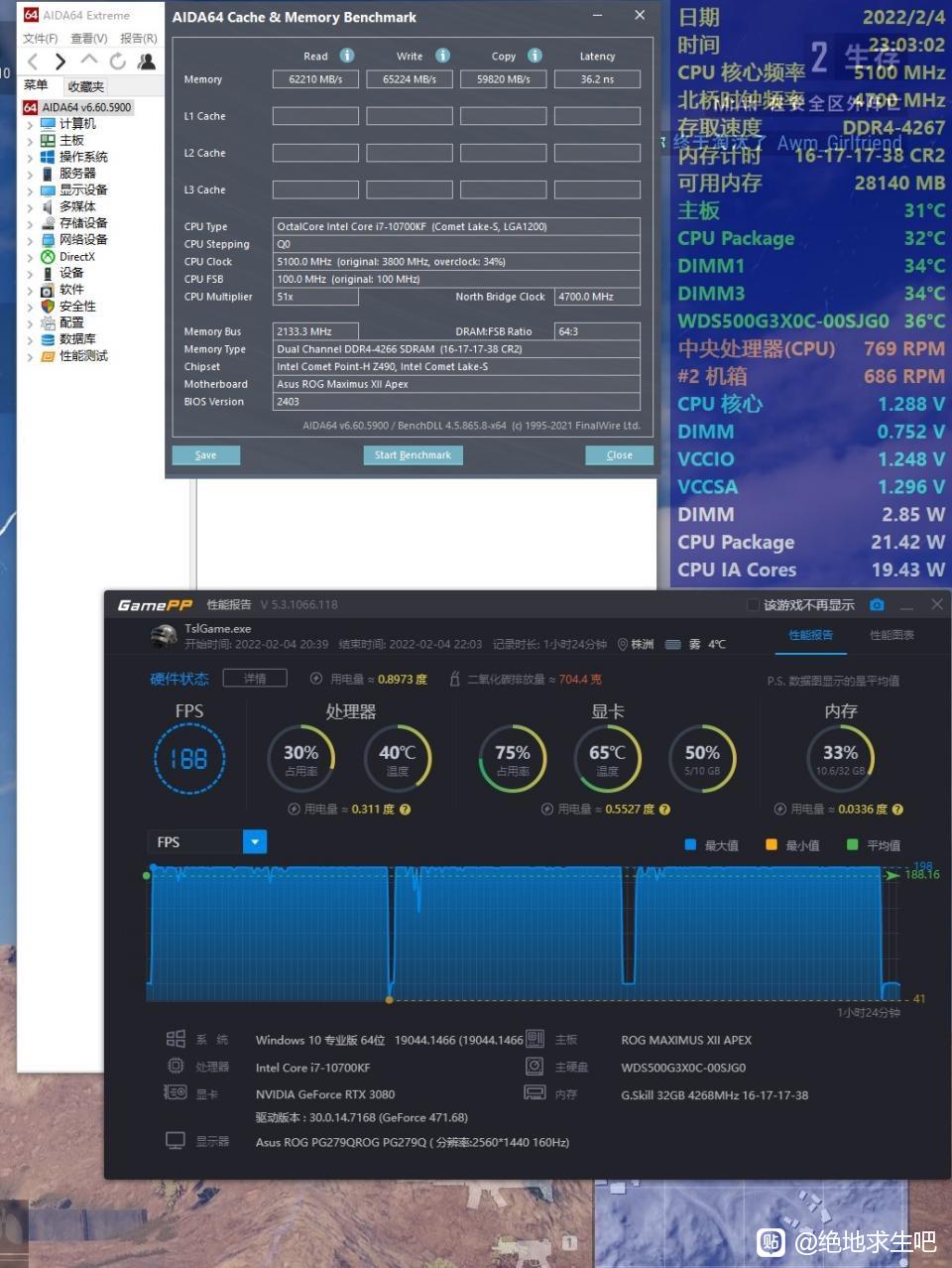Click the Memory Latency value field
Screen dimensions: 952x1268
(x=597, y=79)
